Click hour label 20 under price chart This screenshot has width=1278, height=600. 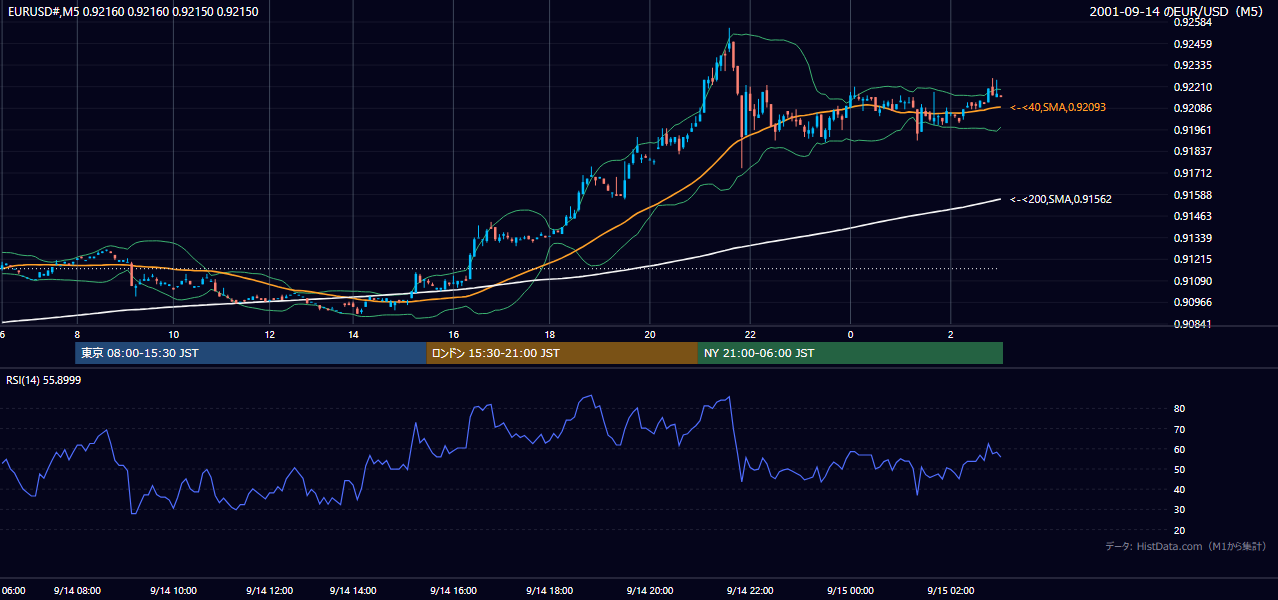(x=650, y=334)
